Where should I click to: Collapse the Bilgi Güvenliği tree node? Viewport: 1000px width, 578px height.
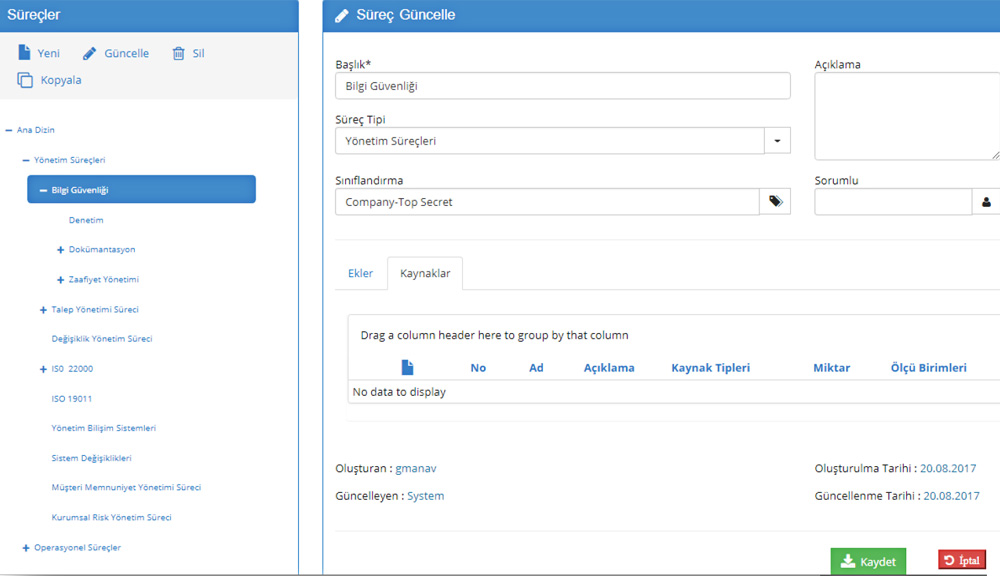(x=43, y=190)
